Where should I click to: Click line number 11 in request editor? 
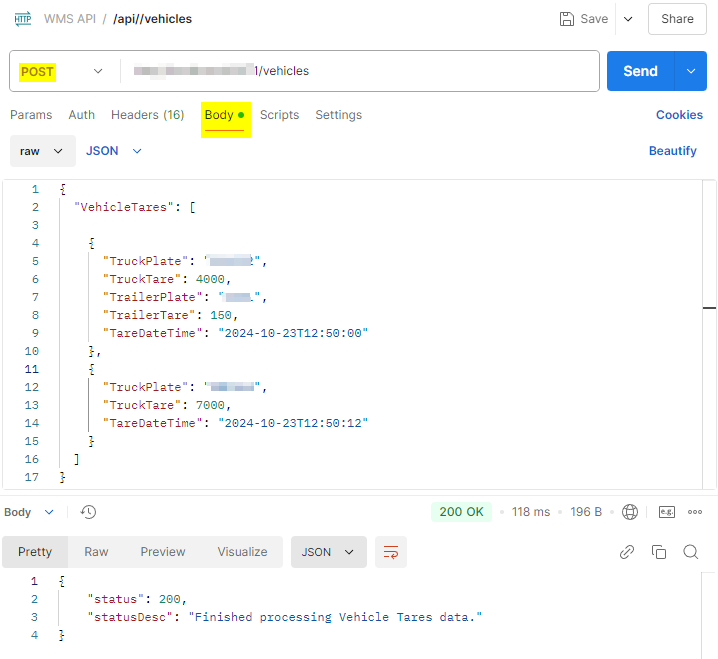coord(31,369)
